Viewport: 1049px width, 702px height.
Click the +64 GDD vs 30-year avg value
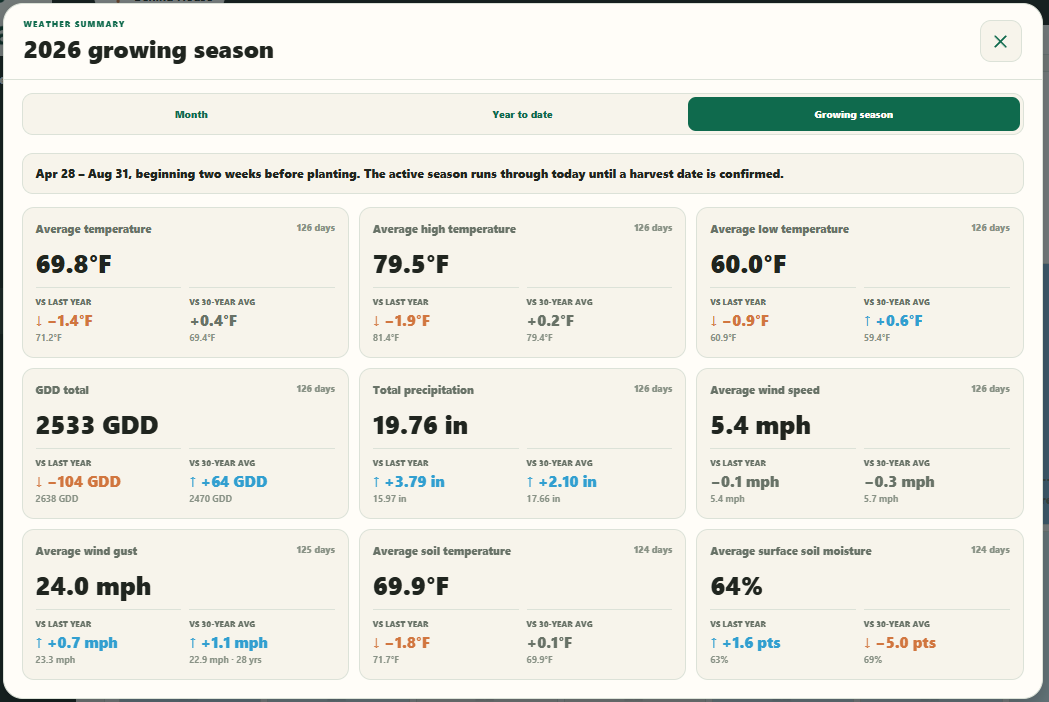click(x=228, y=482)
